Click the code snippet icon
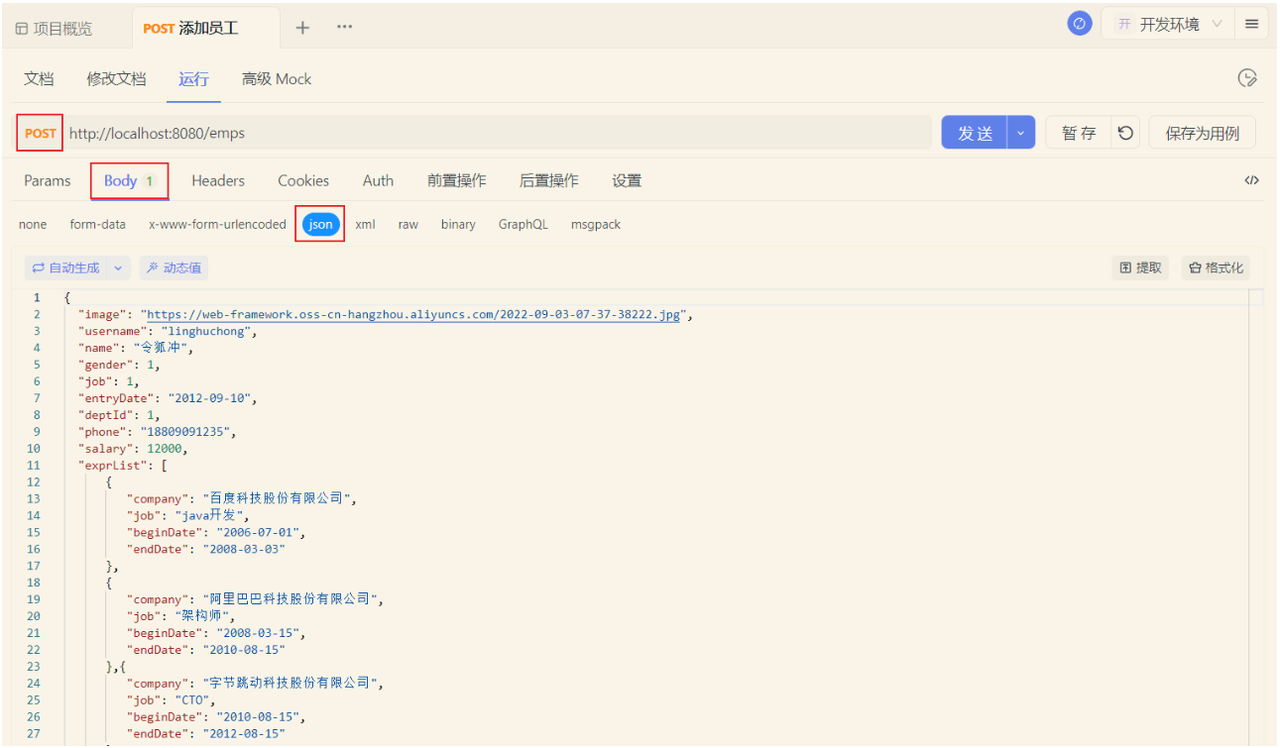Viewport: 1280px width, 748px height. [1251, 181]
